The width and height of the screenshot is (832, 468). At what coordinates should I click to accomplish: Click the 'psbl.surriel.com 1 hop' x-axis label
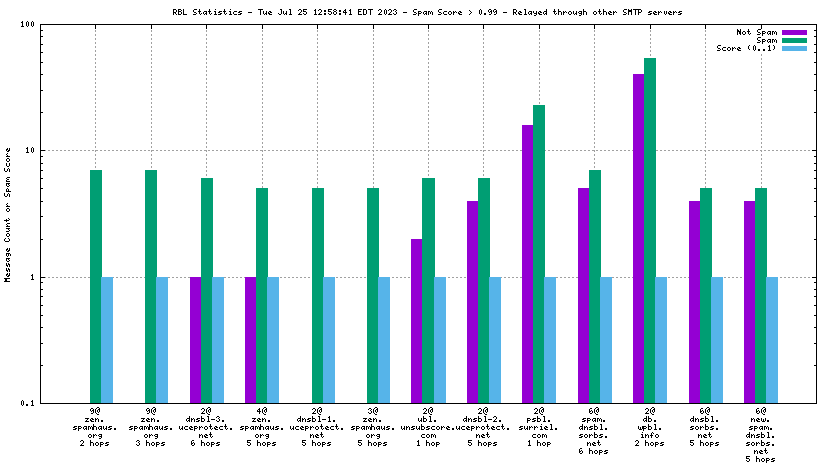(539, 427)
